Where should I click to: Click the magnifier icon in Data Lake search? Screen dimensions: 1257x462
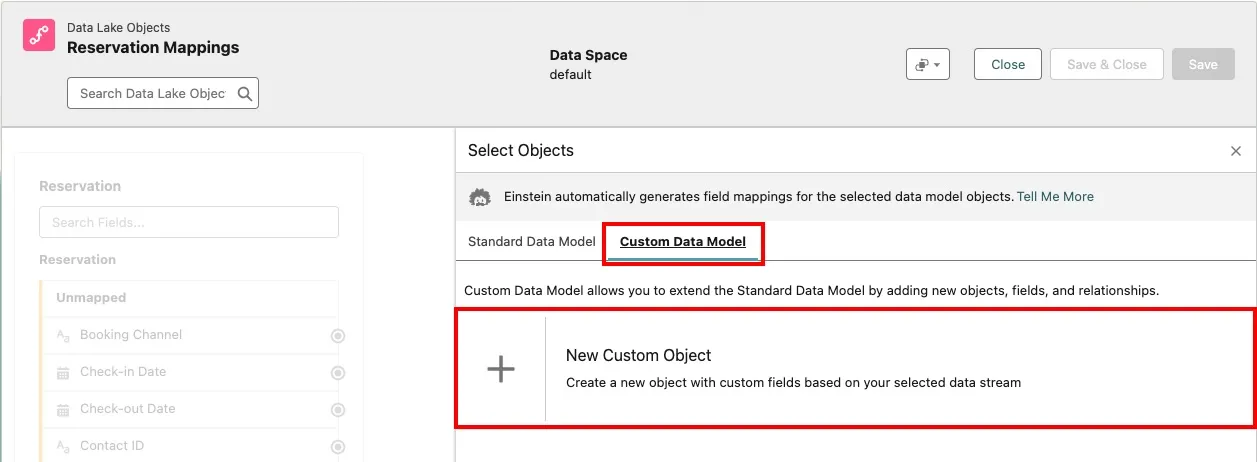tap(244, 93)
